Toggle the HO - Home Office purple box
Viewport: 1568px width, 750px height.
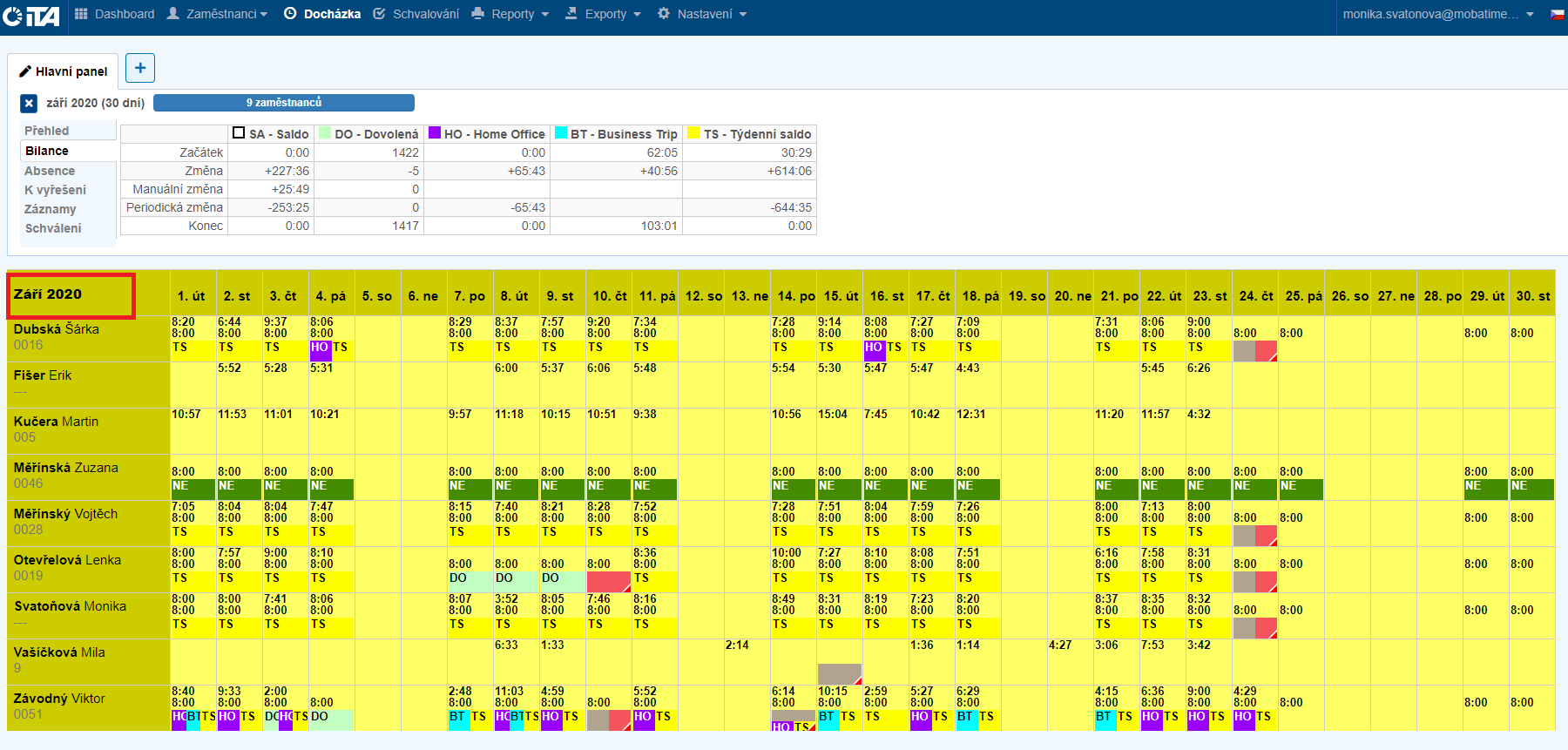coord(435,133)
